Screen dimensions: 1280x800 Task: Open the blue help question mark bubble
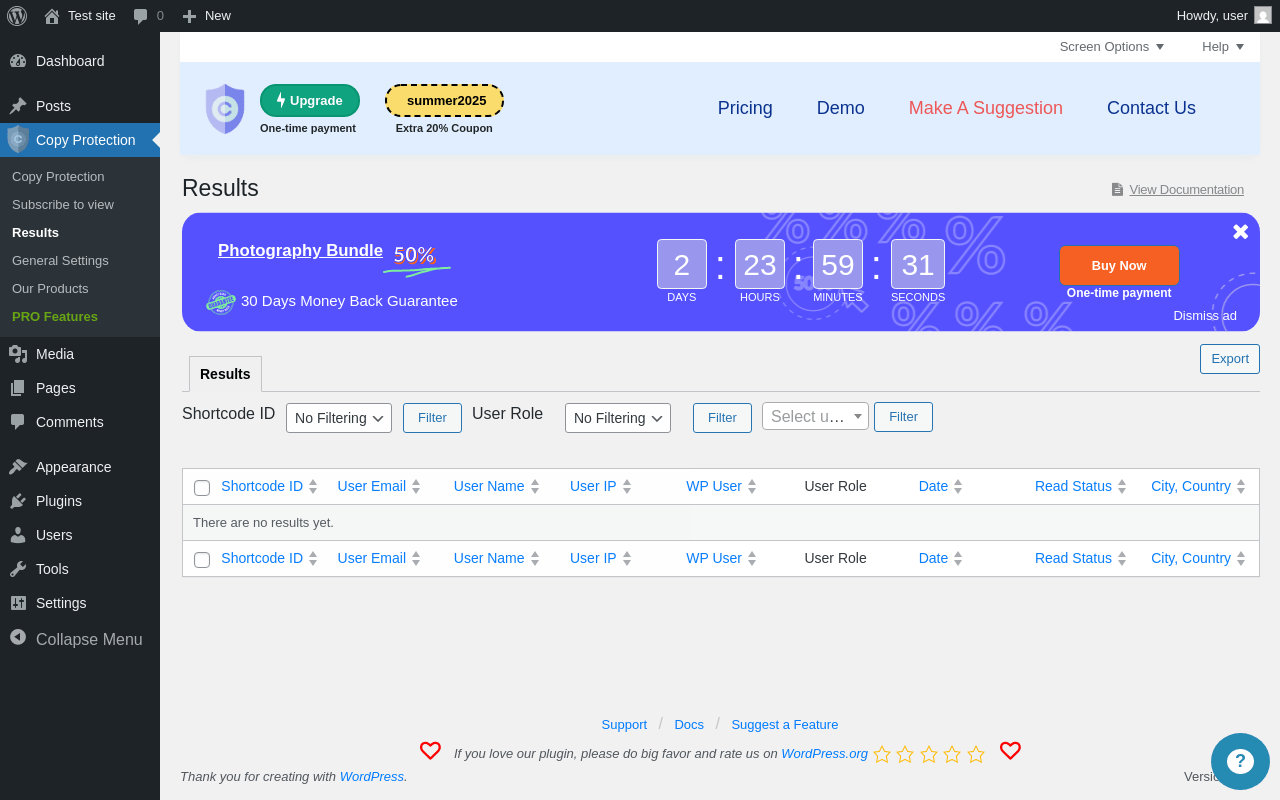[1240, 761]
